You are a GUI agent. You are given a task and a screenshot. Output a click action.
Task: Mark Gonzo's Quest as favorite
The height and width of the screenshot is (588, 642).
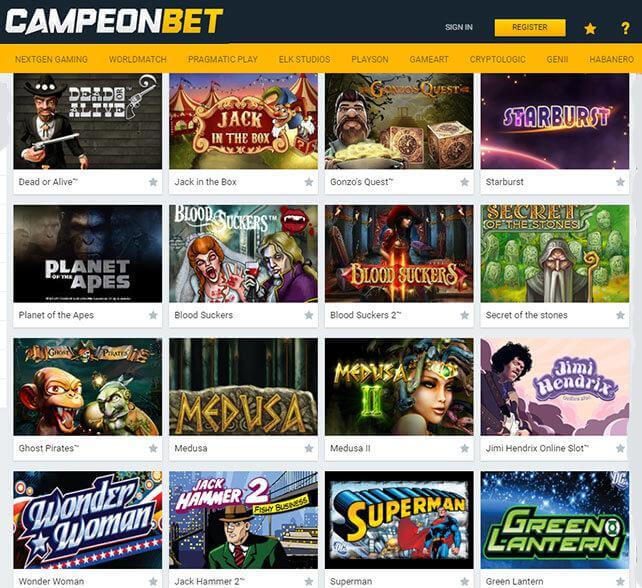coord(464,182)
